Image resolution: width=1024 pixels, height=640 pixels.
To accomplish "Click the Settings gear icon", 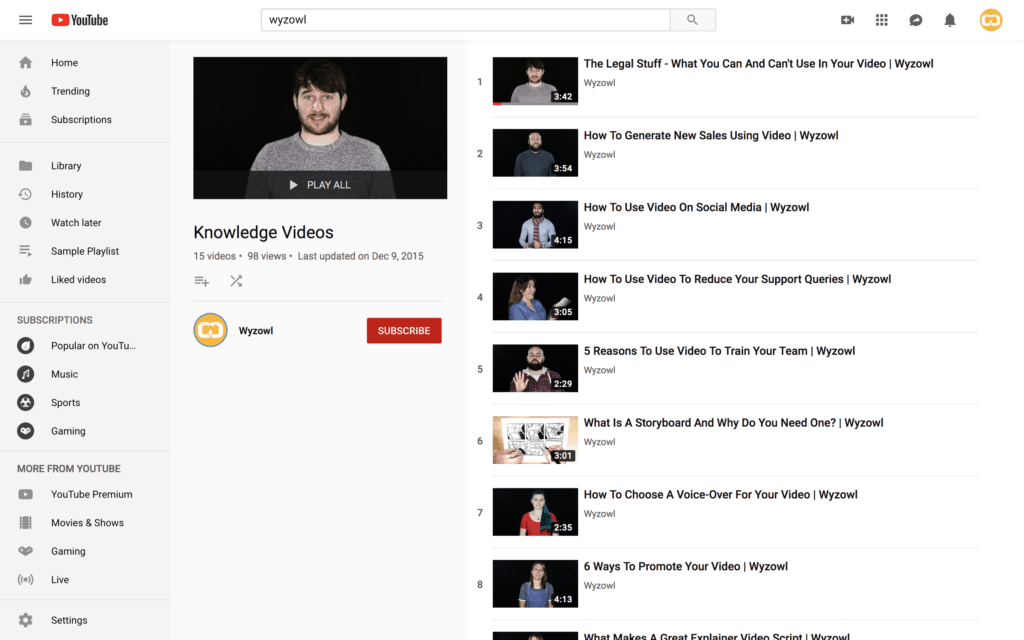I will coord(25,620).
